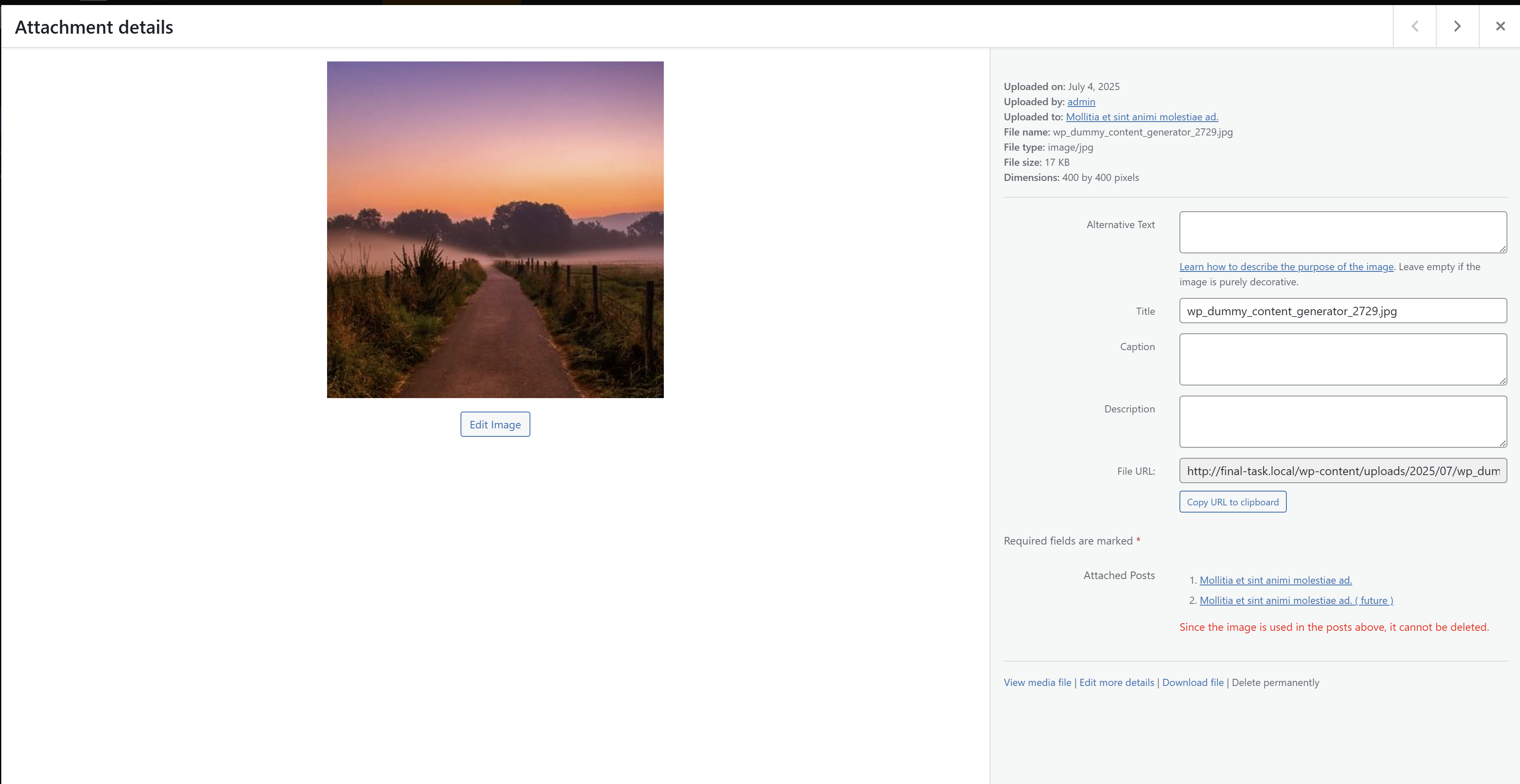This screenshot has width=1520, height=784.
Task: Close the Attachment details dialog
Action: [1500, 26]
